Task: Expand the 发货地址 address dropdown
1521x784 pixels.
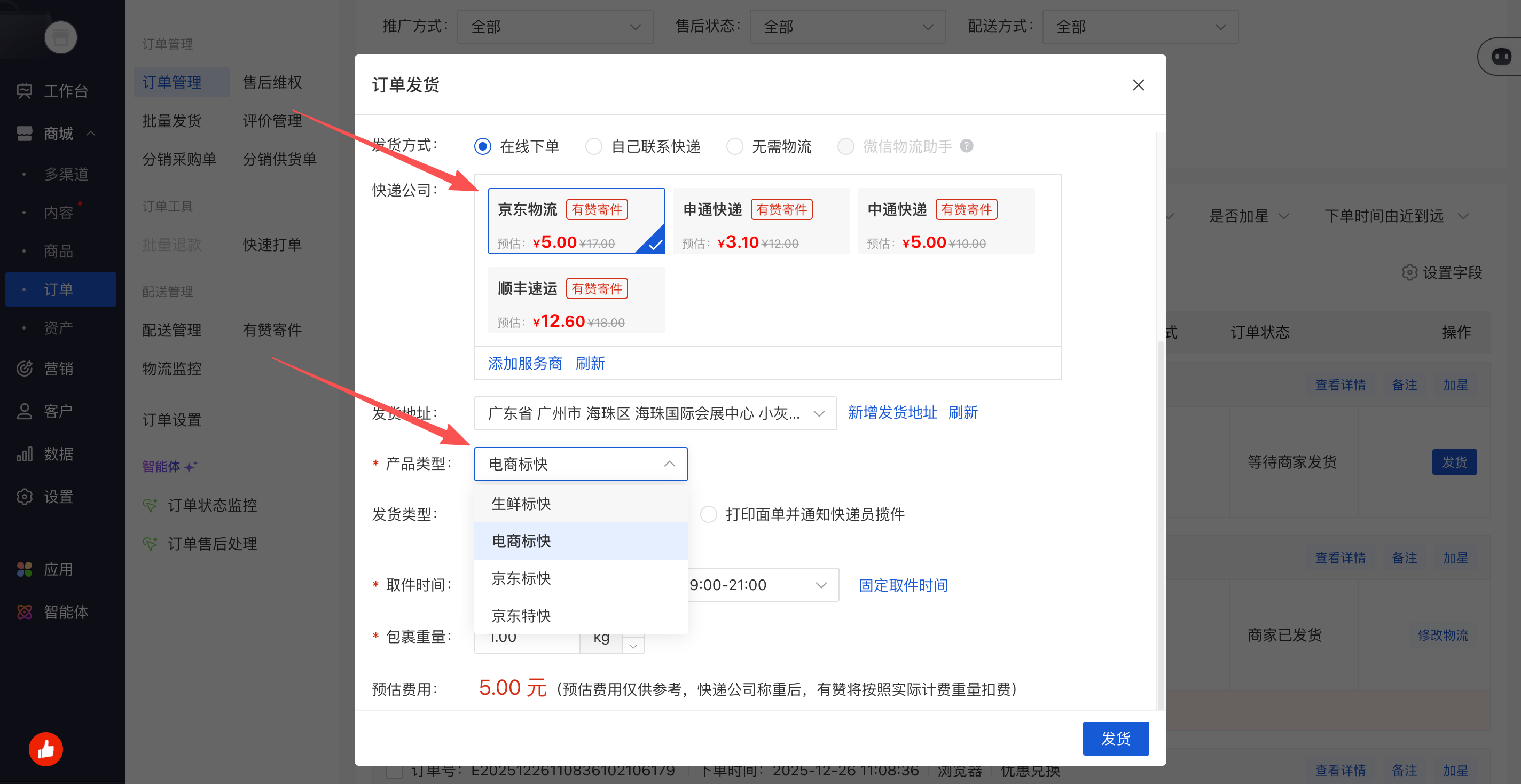Action: pos(655,413)
